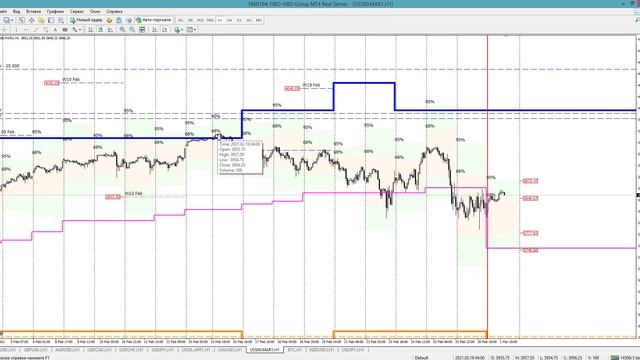
Task: Open the Вставка menu
Action: point(33,11)
